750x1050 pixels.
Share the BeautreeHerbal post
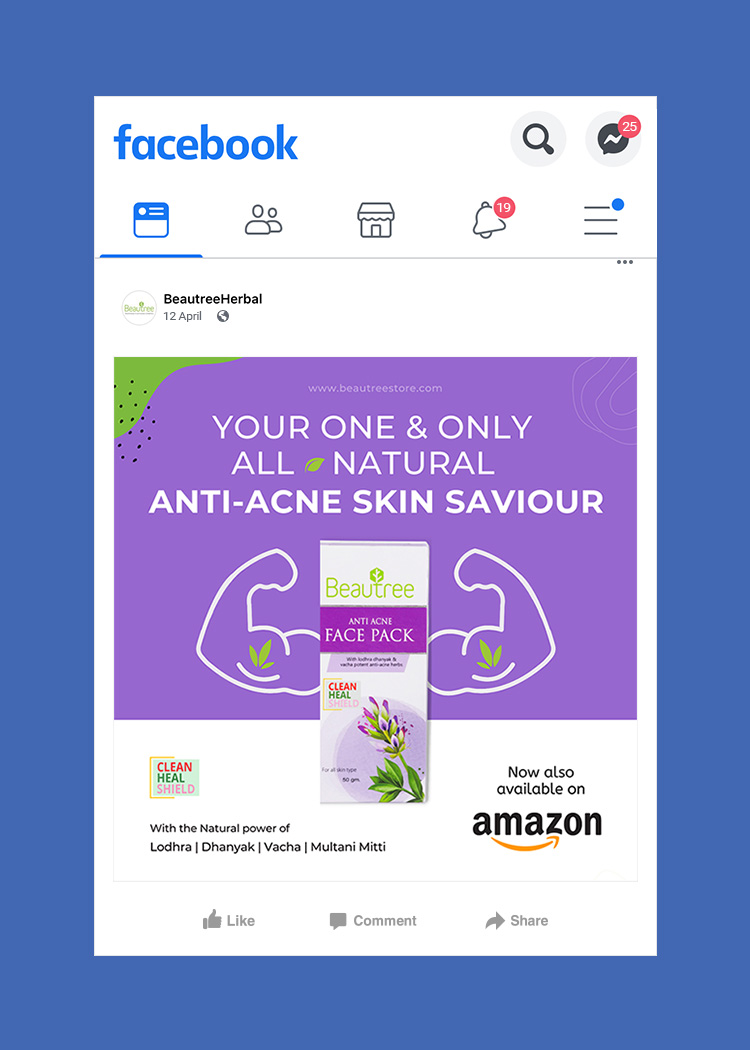517,921
